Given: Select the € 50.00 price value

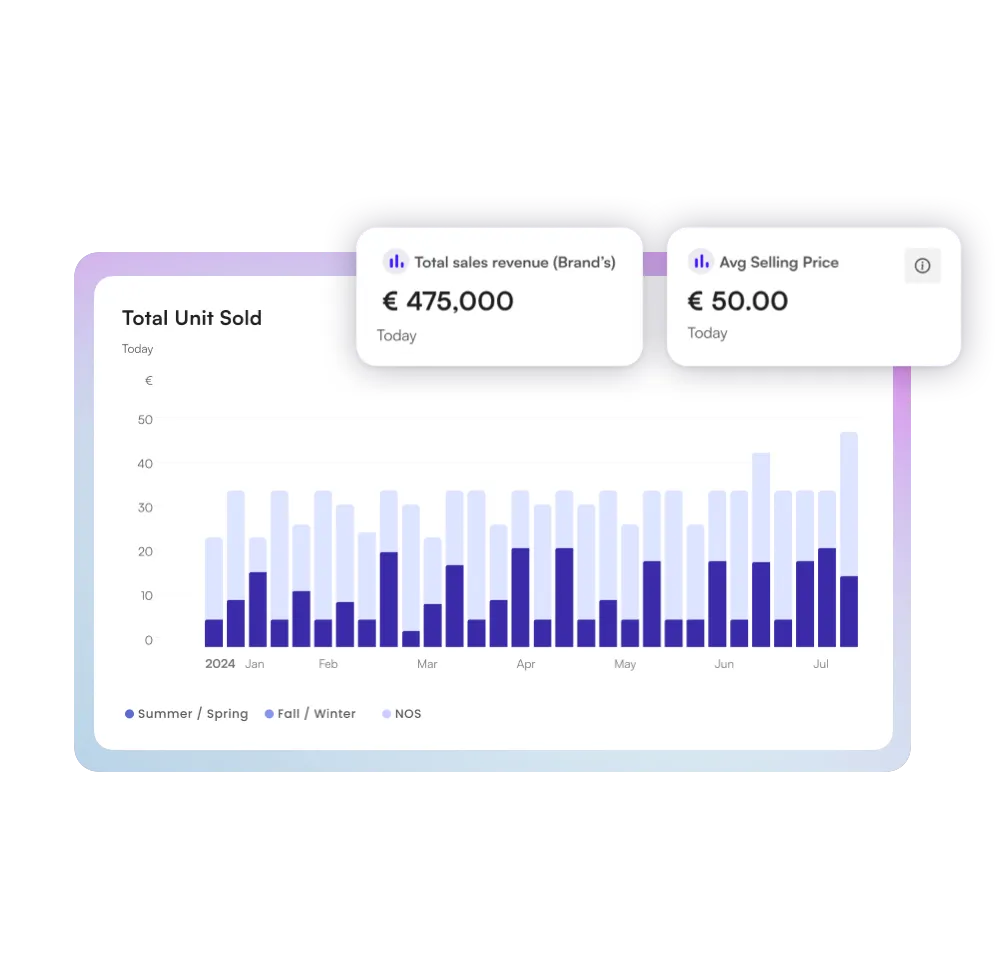Looking at the screenshot, I should [738, 301].
